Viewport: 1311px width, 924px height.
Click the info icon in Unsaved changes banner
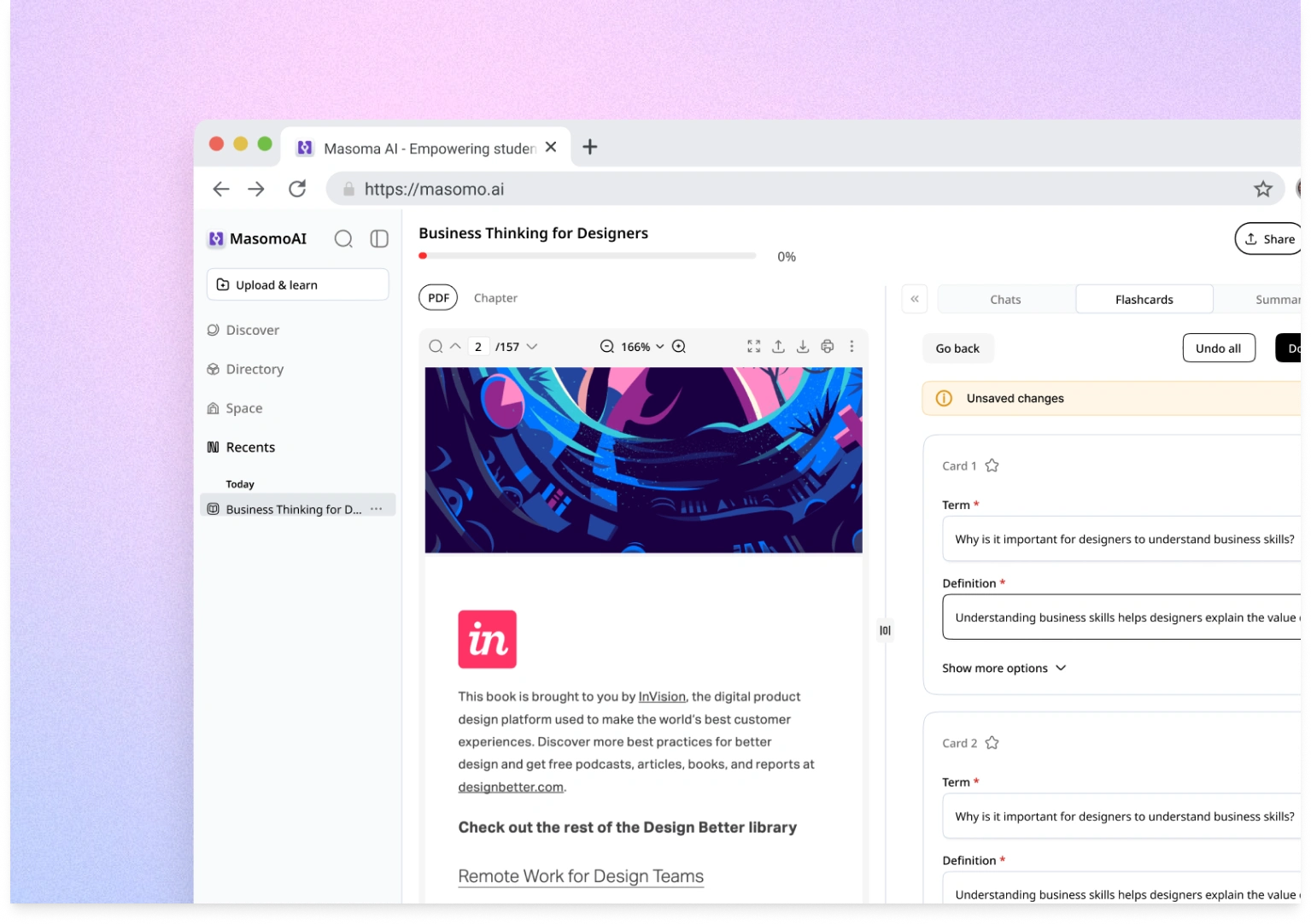[944, 399]
